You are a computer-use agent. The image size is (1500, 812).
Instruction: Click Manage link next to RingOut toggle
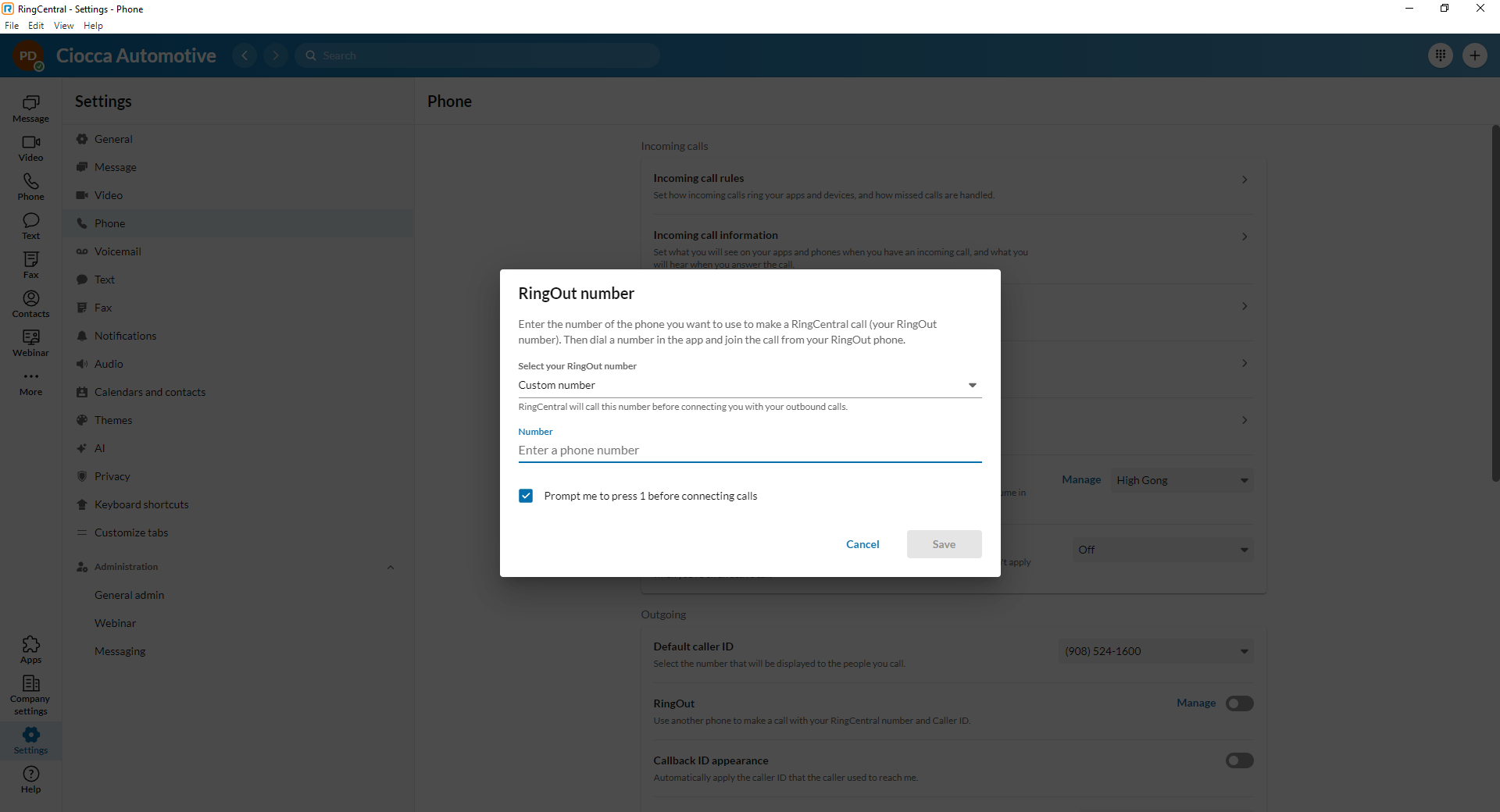(1196, 703)
